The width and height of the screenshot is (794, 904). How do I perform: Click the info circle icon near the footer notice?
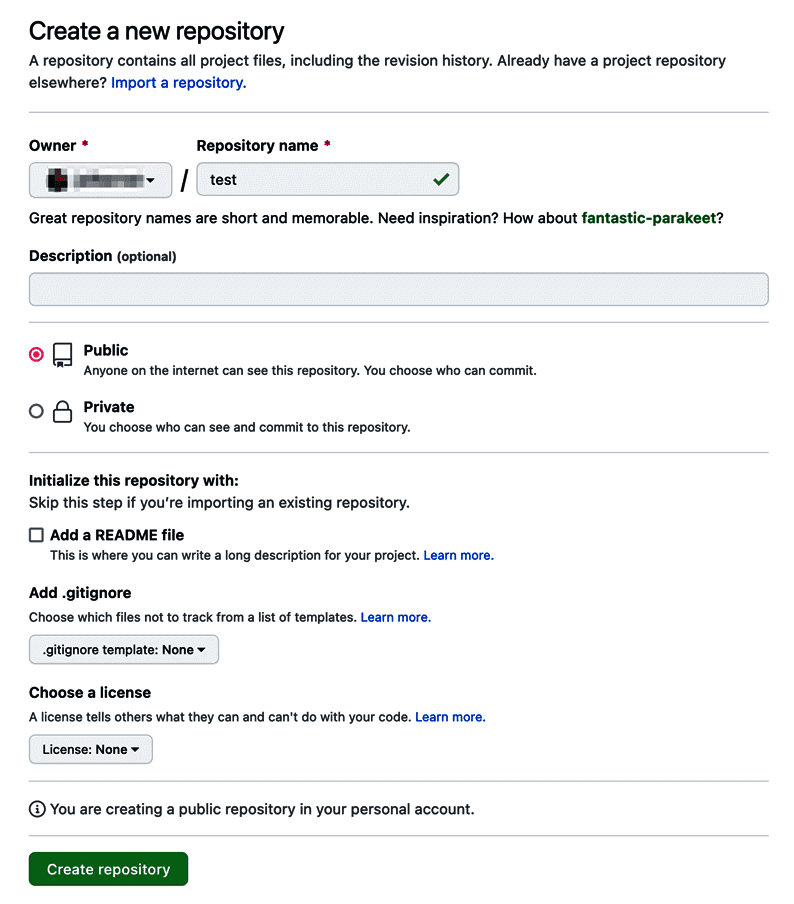37,809
